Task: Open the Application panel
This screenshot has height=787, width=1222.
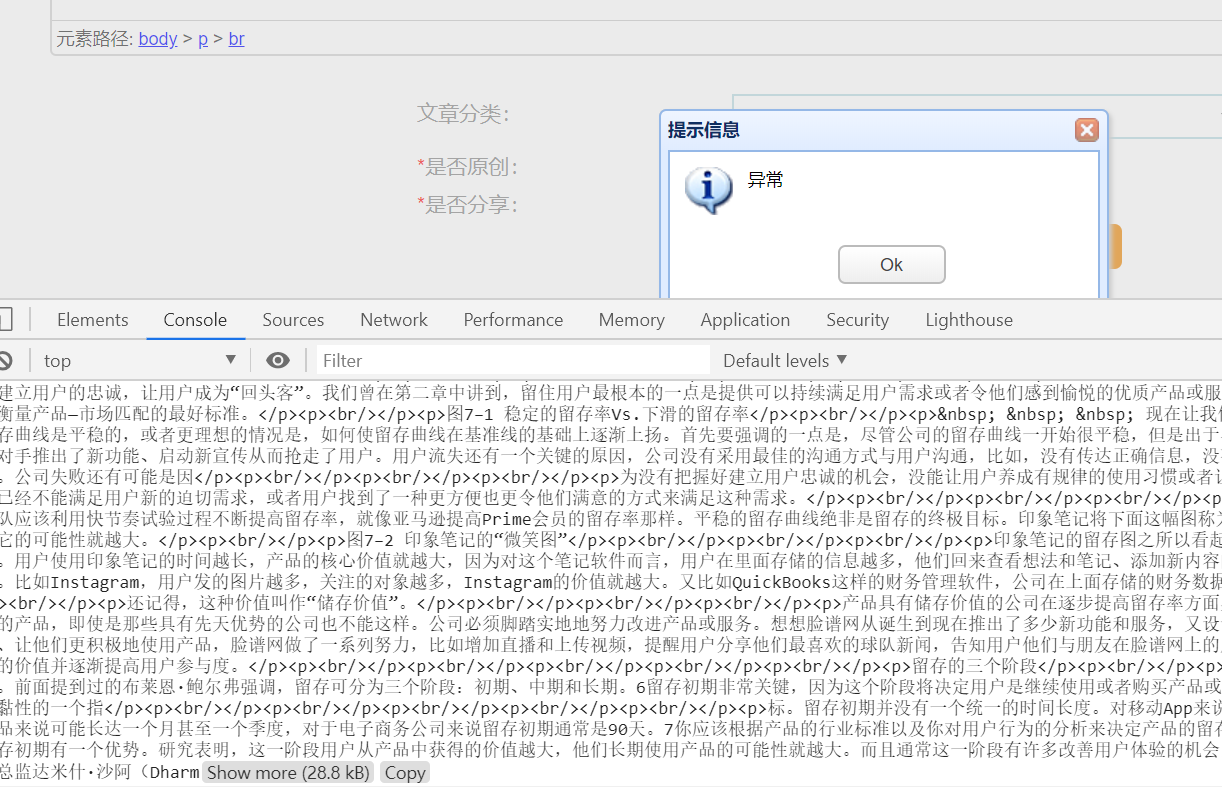Action: 745,319
